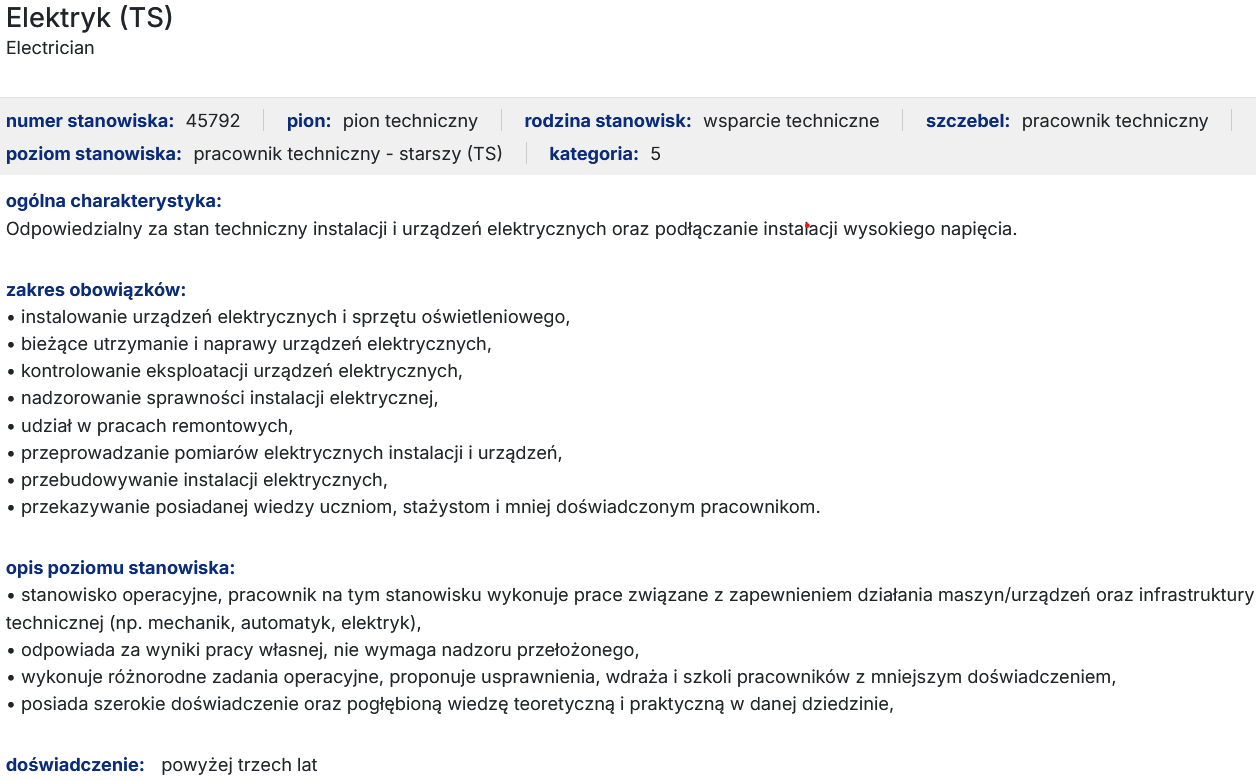Click the przebudowywanie instalacji elektrycznych item
1256x780 pixels.
pos(204,480)
